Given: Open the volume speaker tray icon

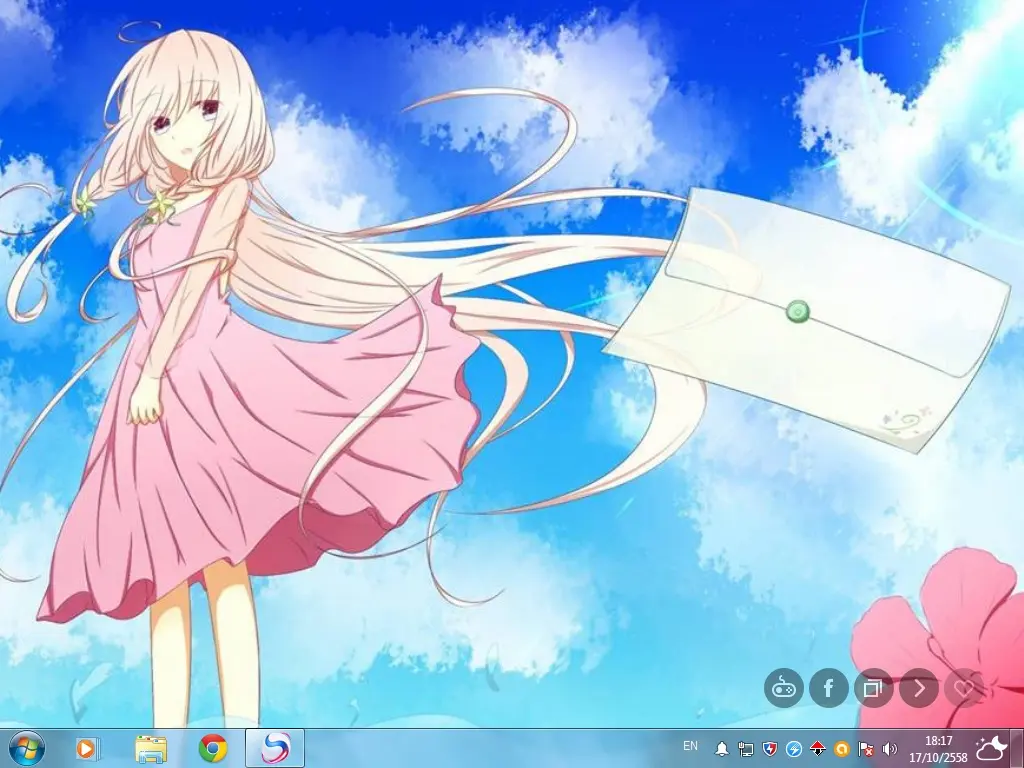Looking at the screenshot, I should click(889, 749).
